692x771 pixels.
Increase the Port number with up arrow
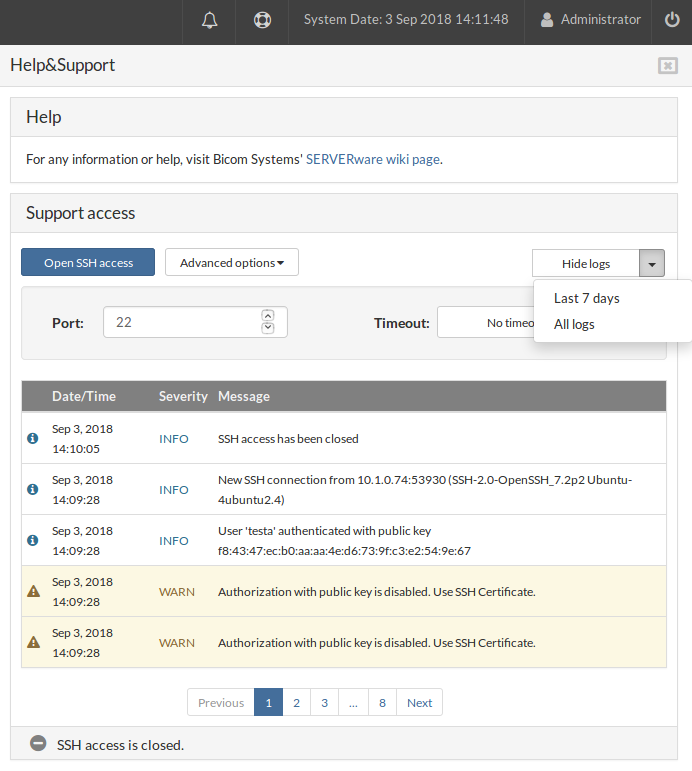click(267, 316)
